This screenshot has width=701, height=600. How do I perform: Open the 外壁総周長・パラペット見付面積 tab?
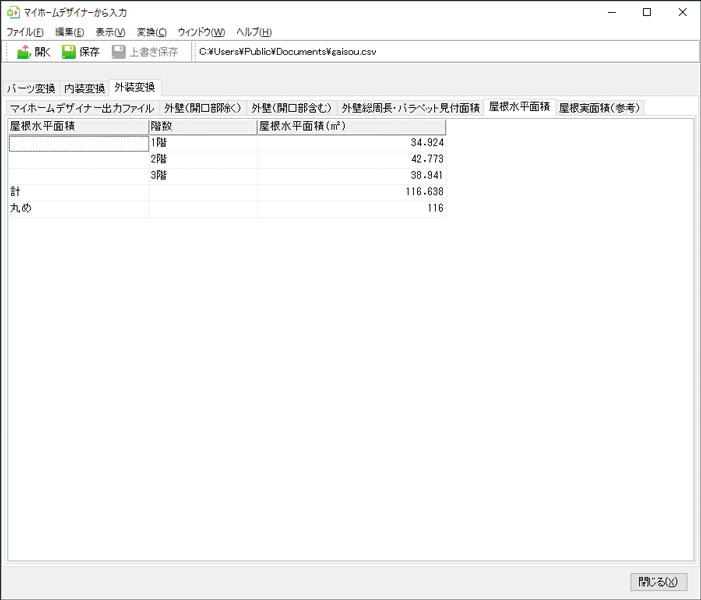[411, 108]
